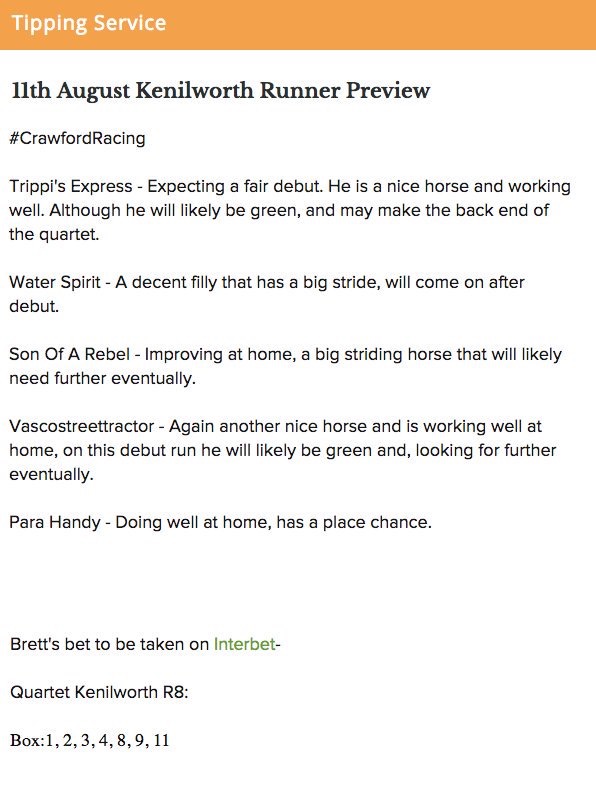596x792 pixels.
Task: Click 'Improving at home' in Rebel note
Action: [219, 354]
